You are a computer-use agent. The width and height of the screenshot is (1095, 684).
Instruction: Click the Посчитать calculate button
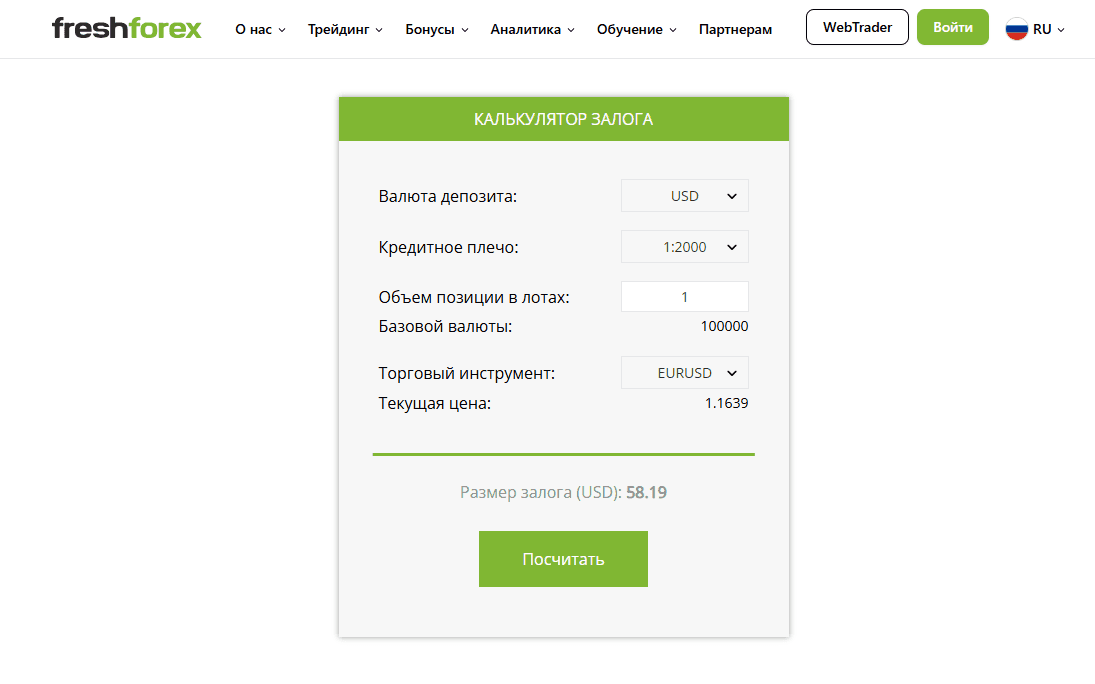[x=563, y=559]
